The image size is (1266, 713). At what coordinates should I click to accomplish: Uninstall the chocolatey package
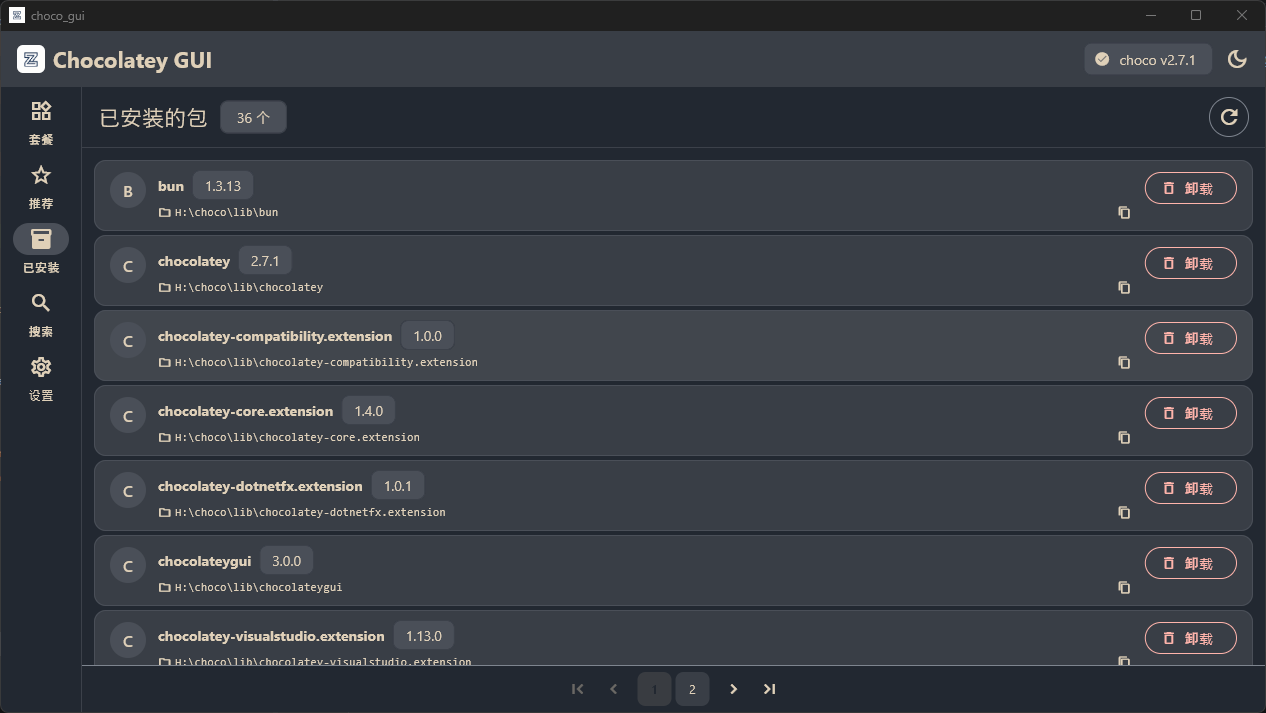1190,263
